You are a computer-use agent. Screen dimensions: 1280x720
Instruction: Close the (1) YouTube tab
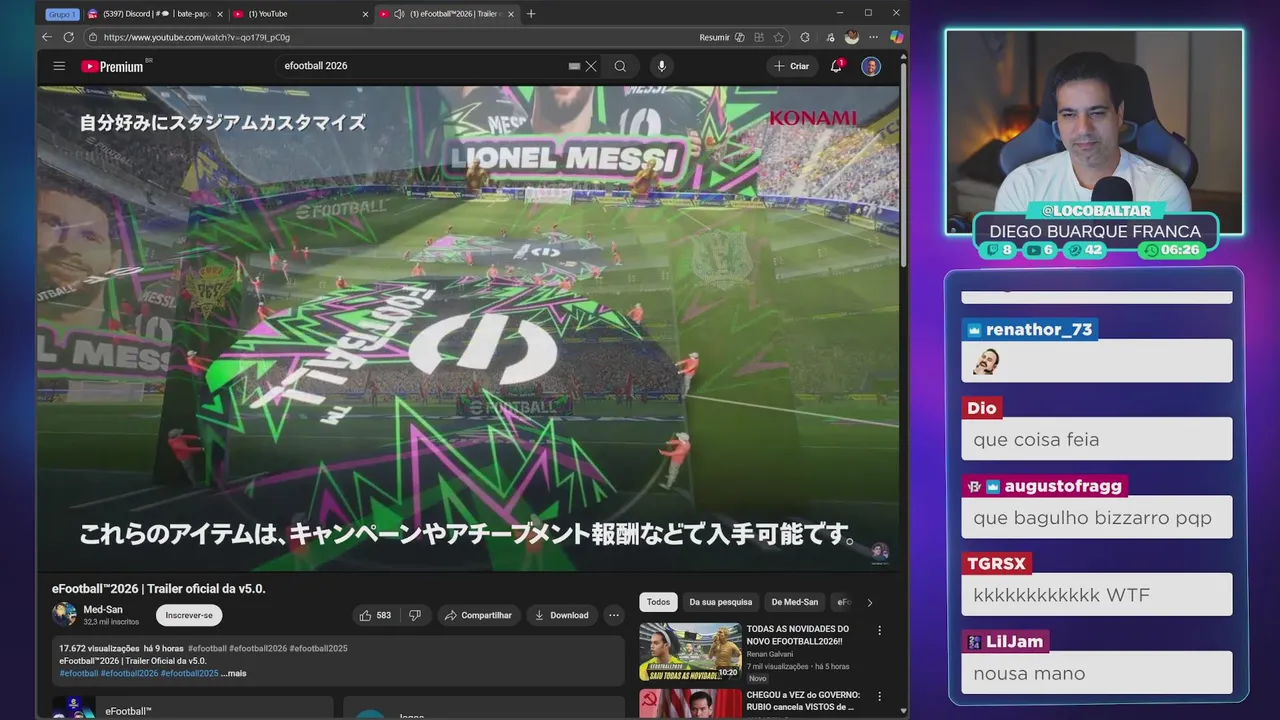pos(365,14)
